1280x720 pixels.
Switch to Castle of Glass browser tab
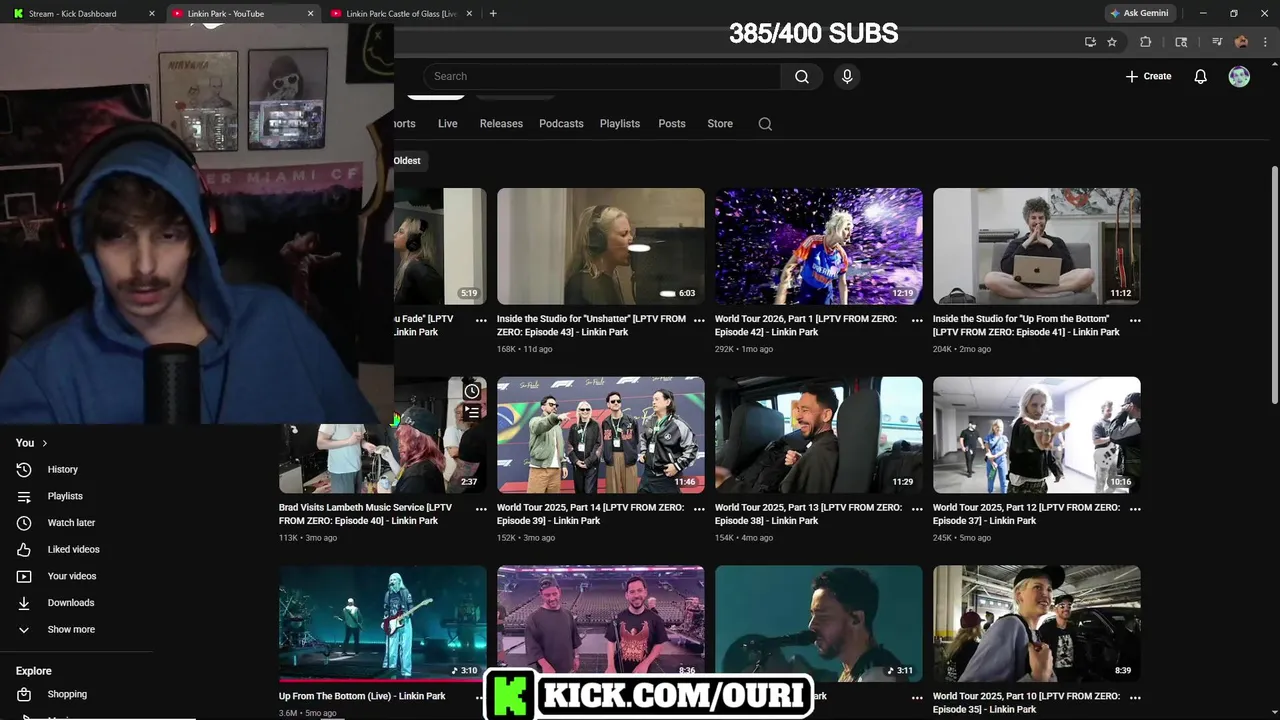coord(400,14)
